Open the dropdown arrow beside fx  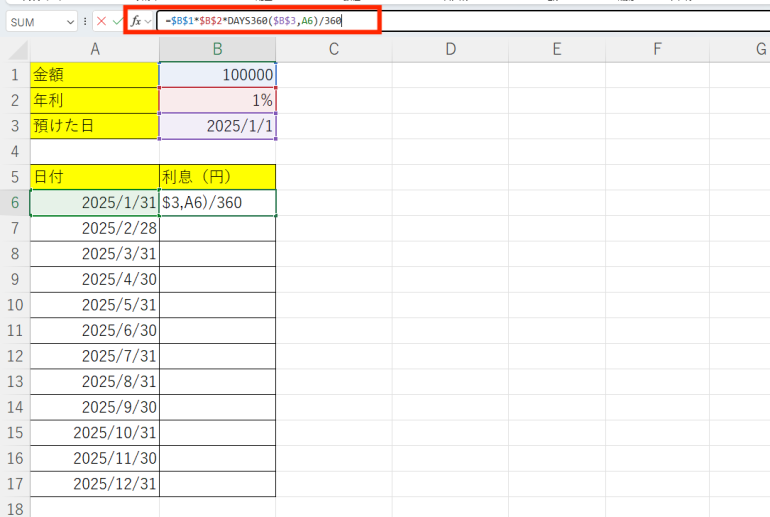click(x=149, y=21)
